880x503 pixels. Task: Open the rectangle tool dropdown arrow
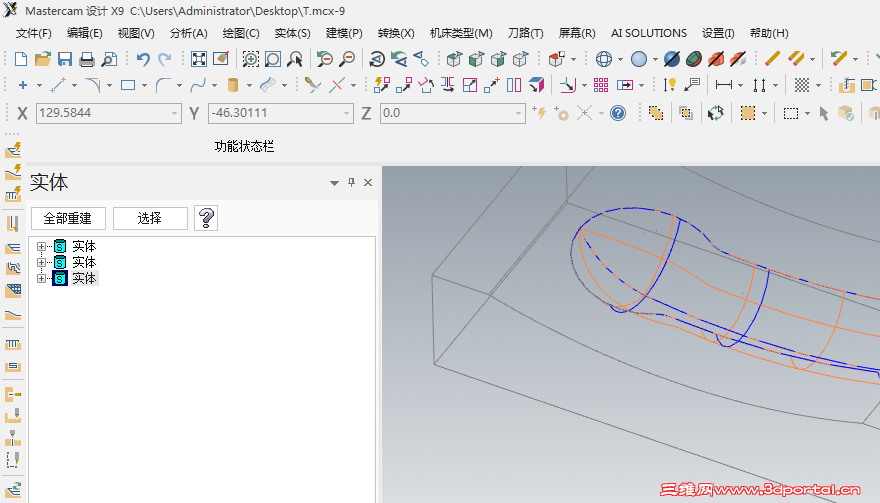pyautogui.click(x=144, y=86)
